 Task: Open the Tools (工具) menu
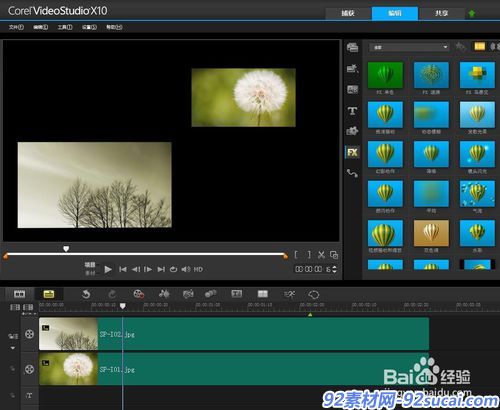coord(65,27)
